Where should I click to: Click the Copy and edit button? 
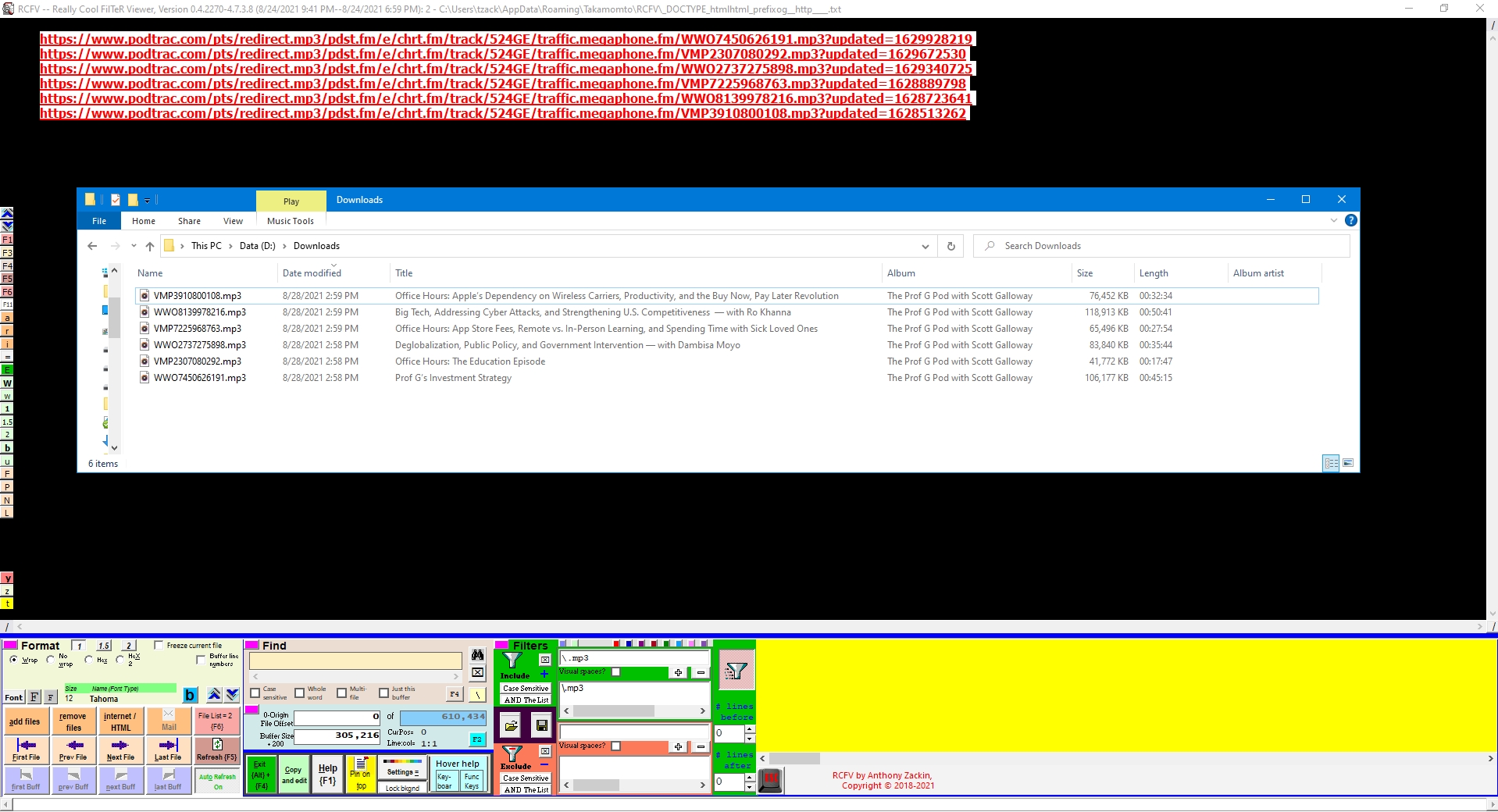pos(294,775)
